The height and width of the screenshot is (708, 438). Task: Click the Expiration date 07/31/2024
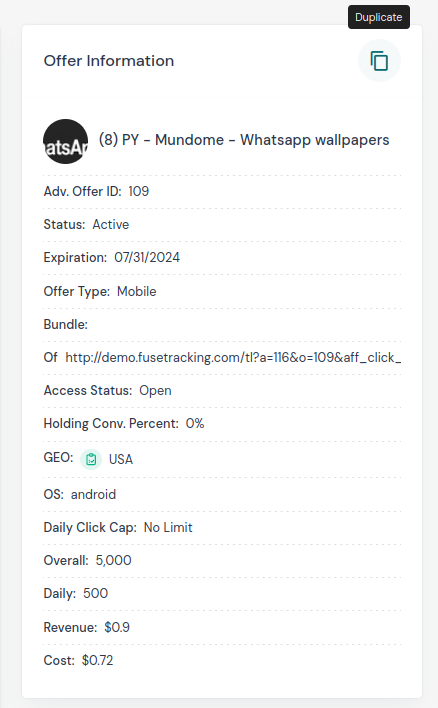pos(147,257)
